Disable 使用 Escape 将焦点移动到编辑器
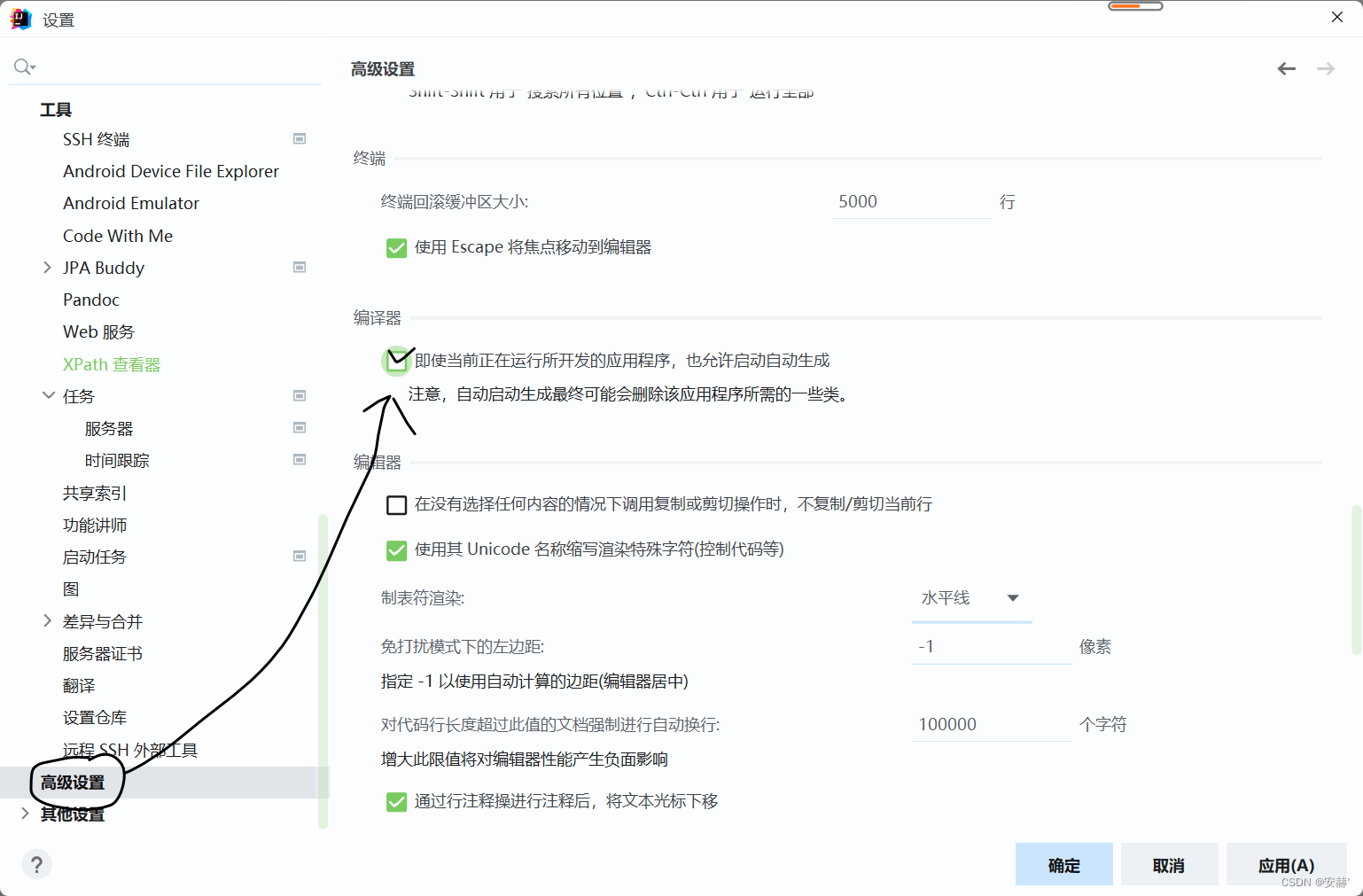 396,247
